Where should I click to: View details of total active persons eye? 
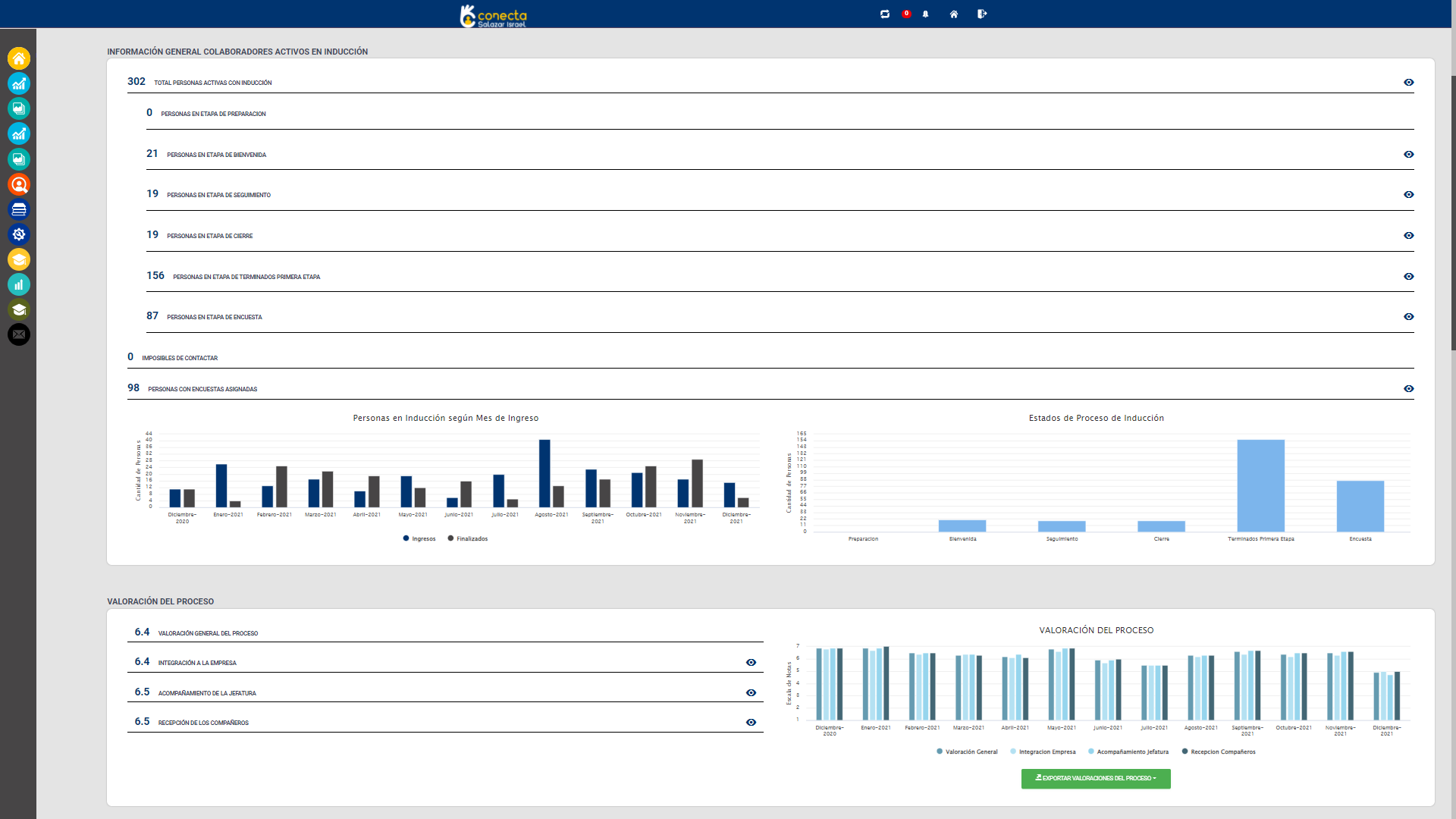[1408, 83]
